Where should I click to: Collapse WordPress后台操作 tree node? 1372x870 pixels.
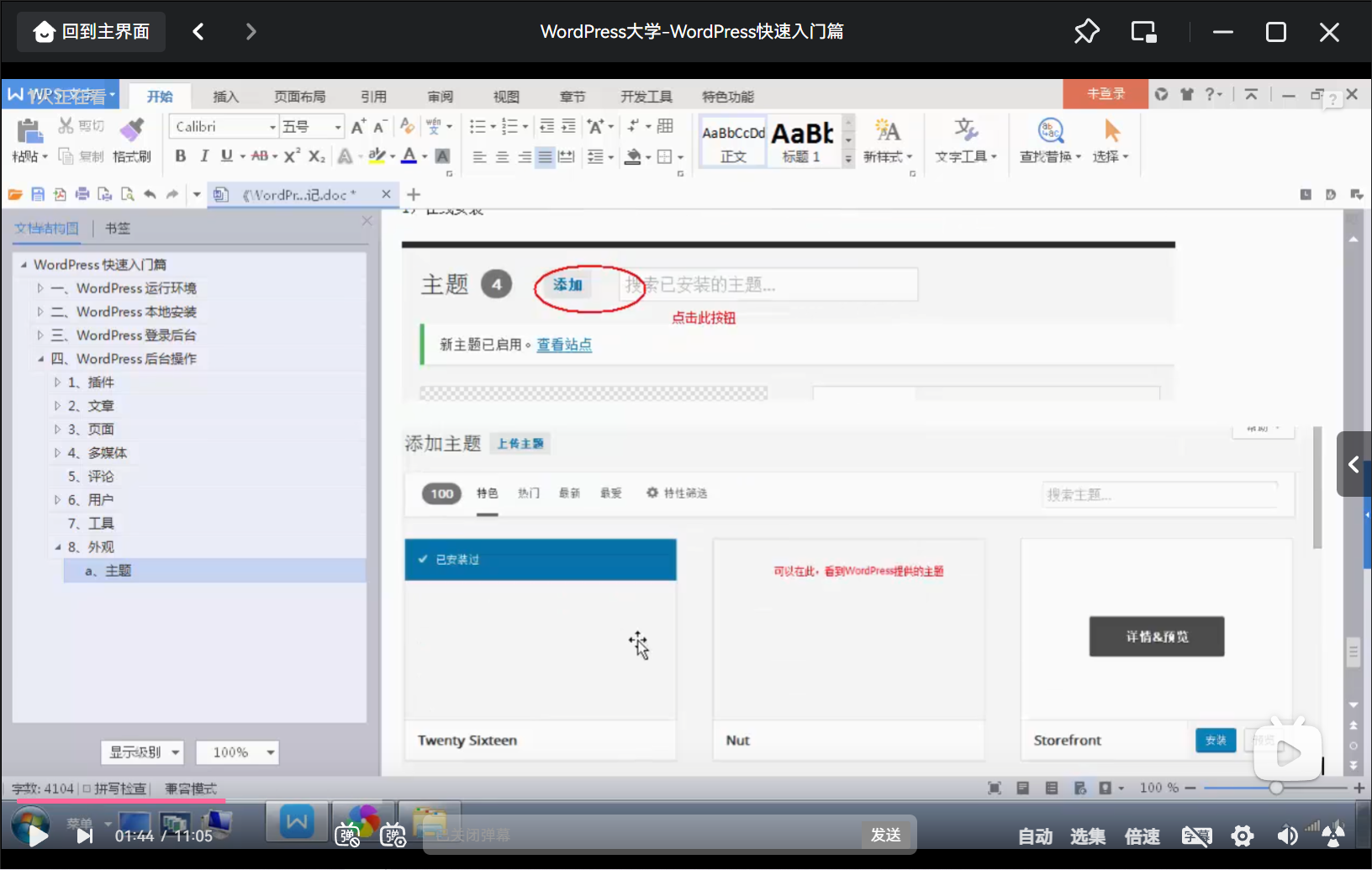(x=40, y=359)
